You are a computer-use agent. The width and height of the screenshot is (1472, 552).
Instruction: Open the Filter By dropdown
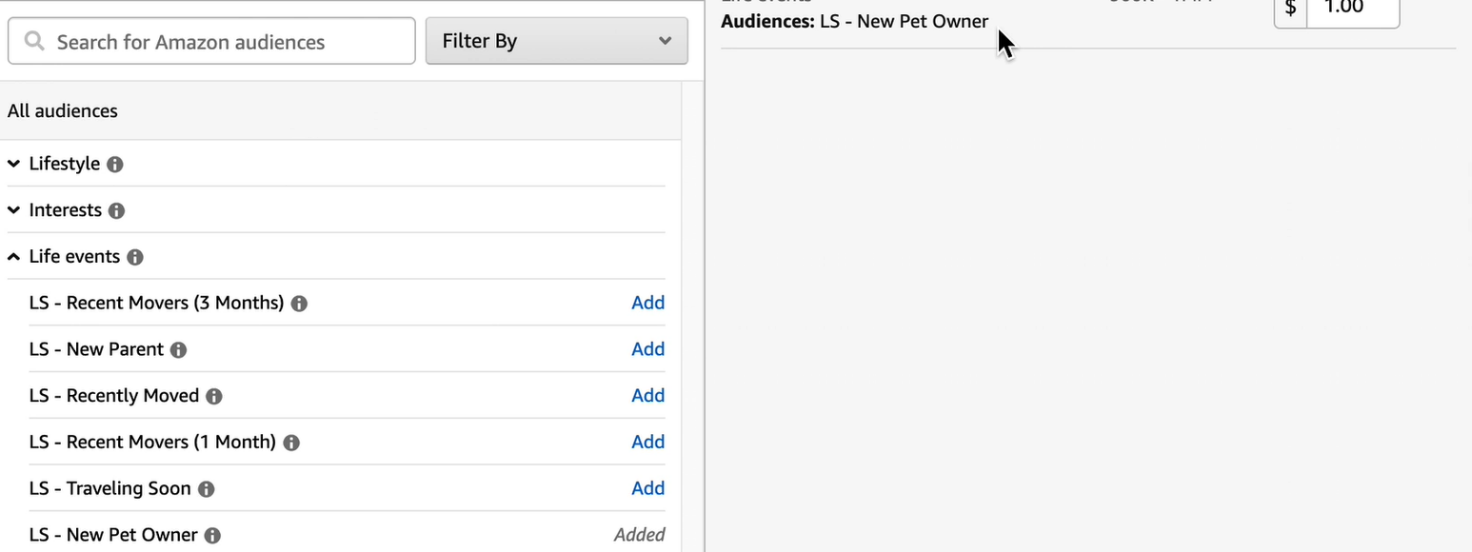coord(556,42)
